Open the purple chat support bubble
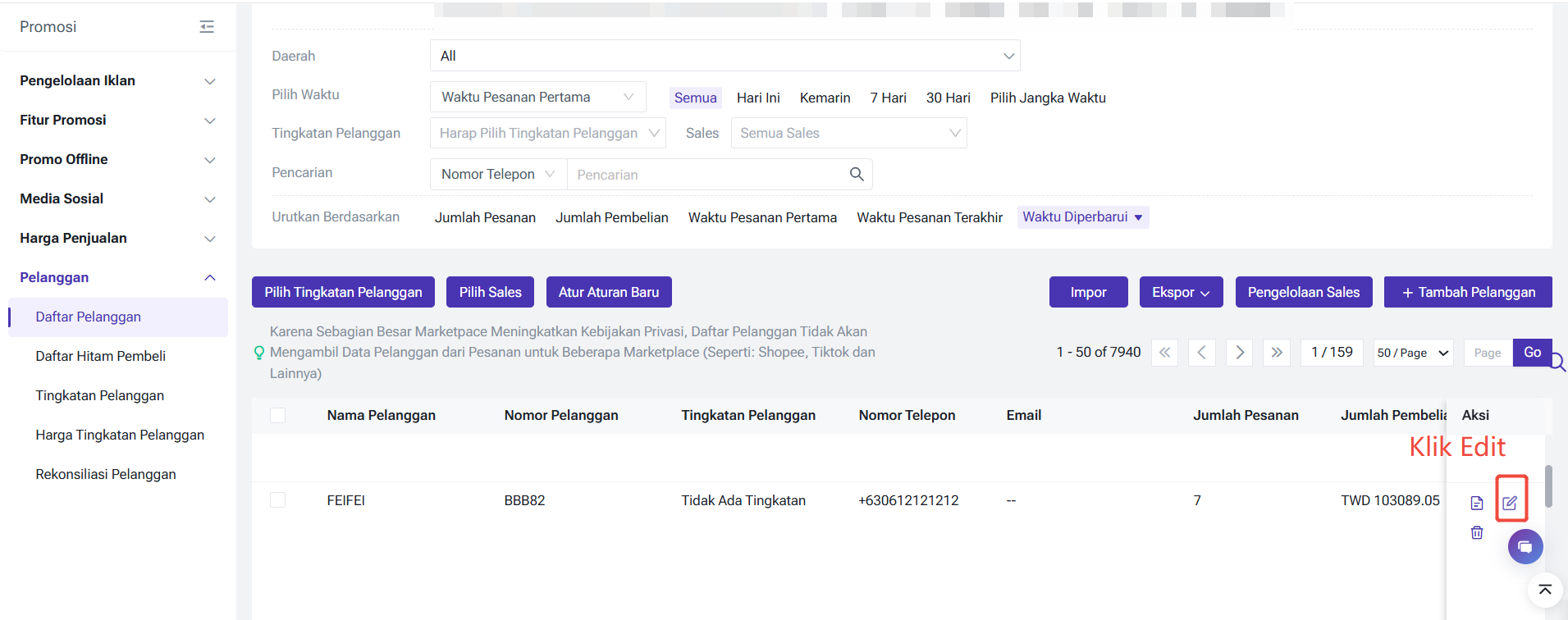The image size is (1568, 620). point(1525,547)
